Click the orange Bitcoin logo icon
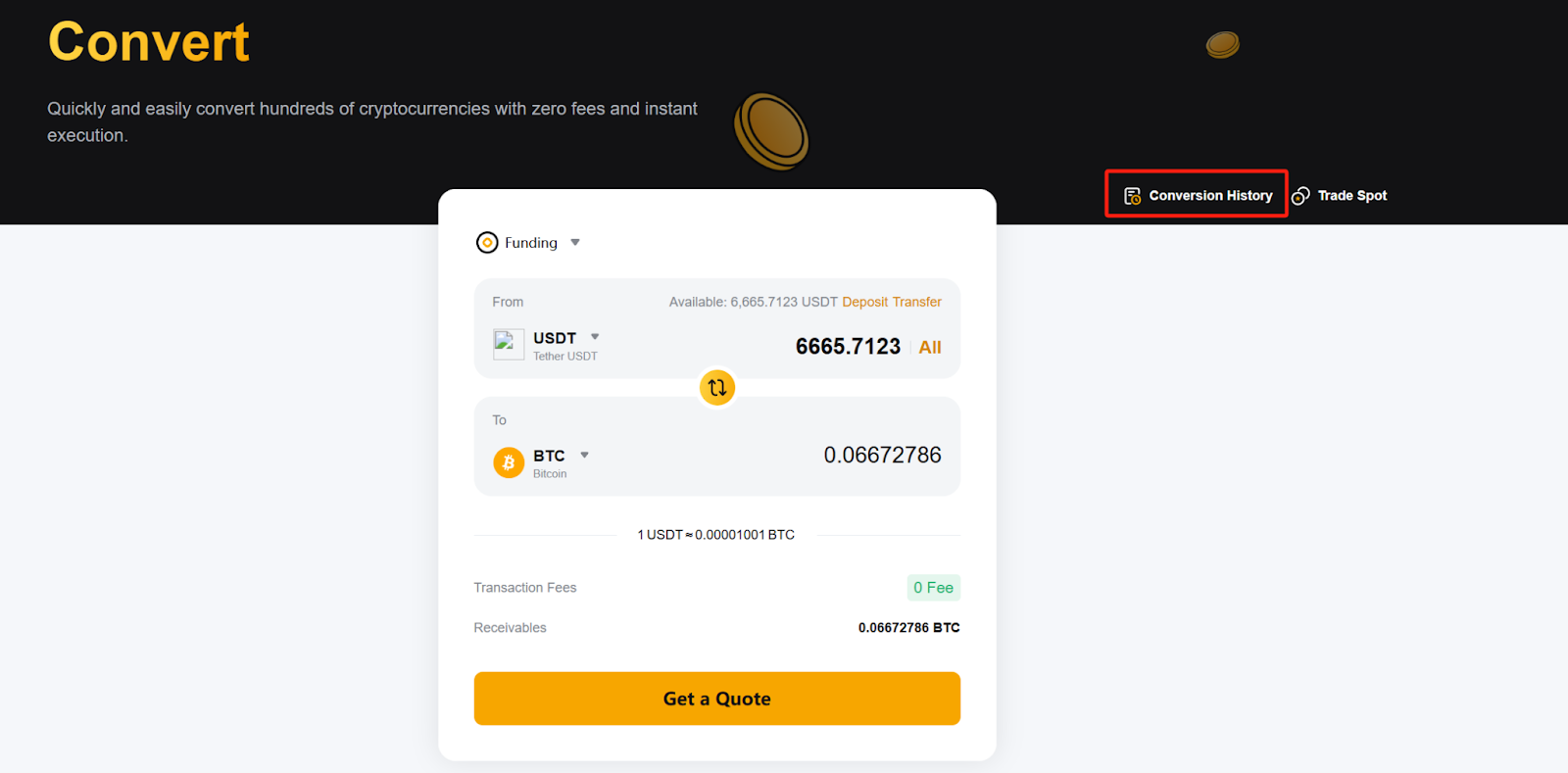 509,462
